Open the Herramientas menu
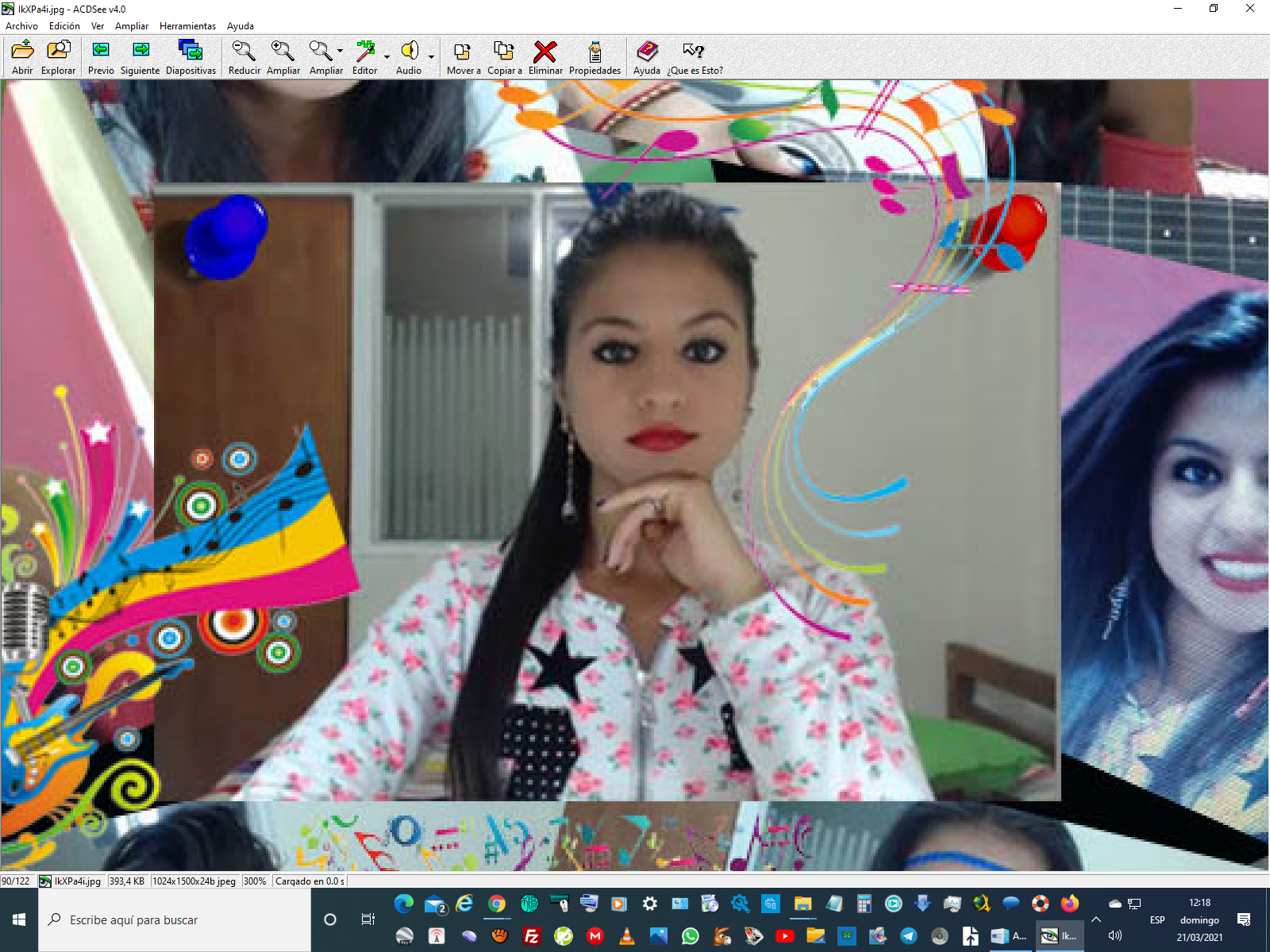1270x952 pixels. [x=187, y=26]
